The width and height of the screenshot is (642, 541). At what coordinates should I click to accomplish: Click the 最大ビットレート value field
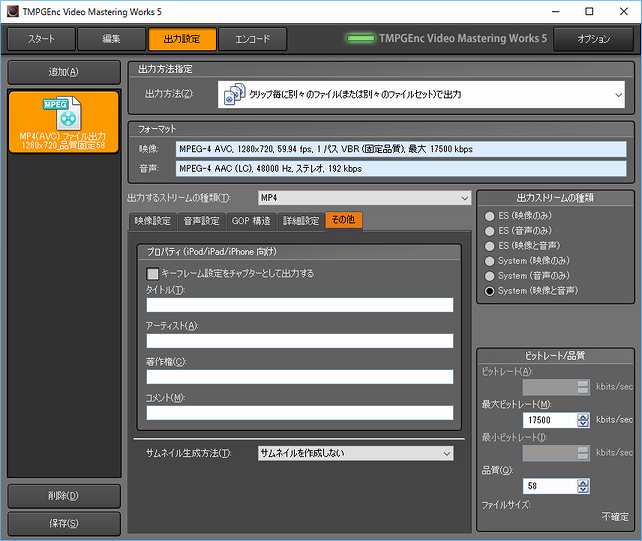tap(550, 420)
